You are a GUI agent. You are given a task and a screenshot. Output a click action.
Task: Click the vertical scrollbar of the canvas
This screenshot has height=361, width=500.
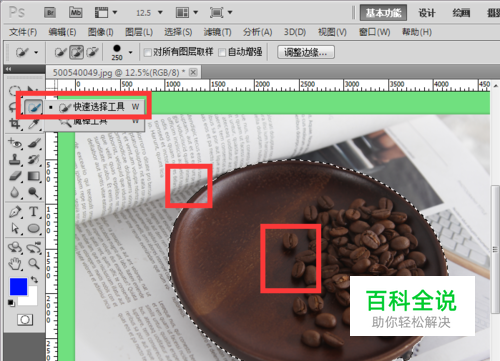[495, 249]
